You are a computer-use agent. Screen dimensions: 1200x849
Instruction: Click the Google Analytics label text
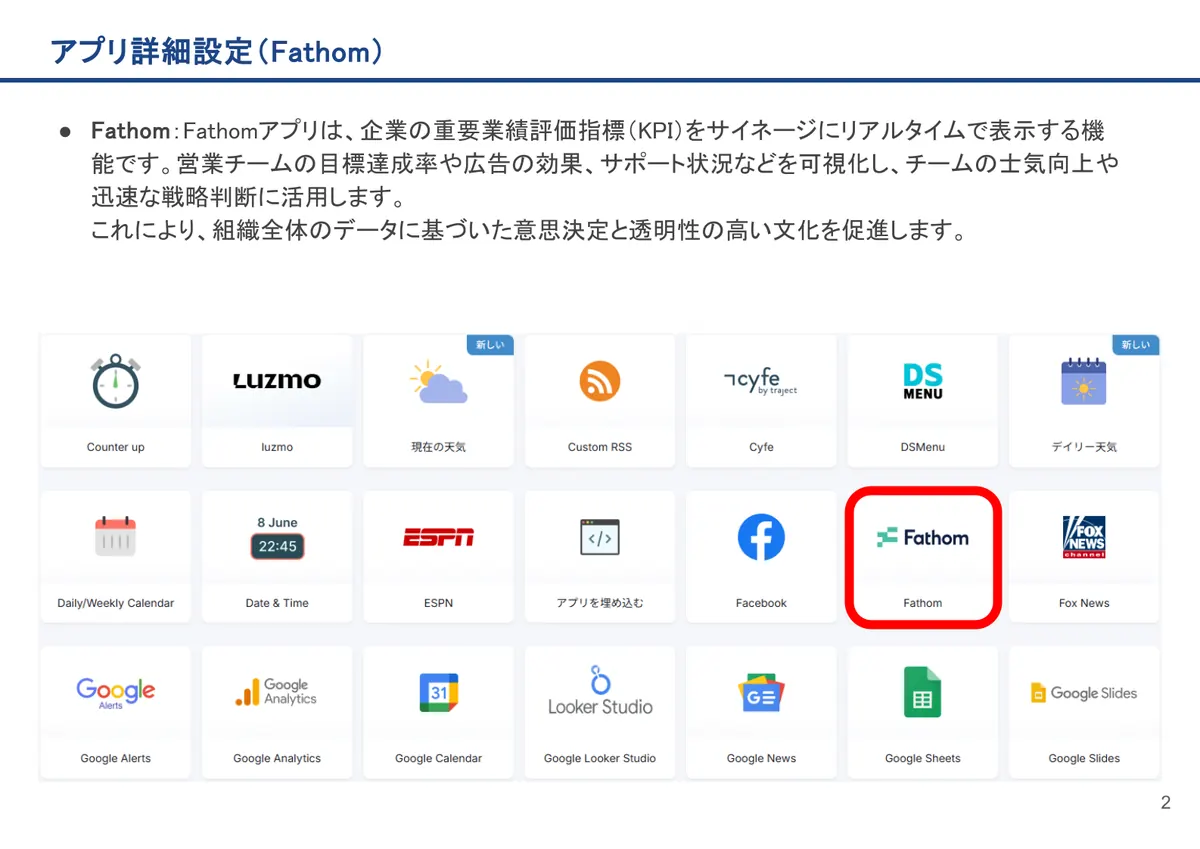(x=277, y=758)
